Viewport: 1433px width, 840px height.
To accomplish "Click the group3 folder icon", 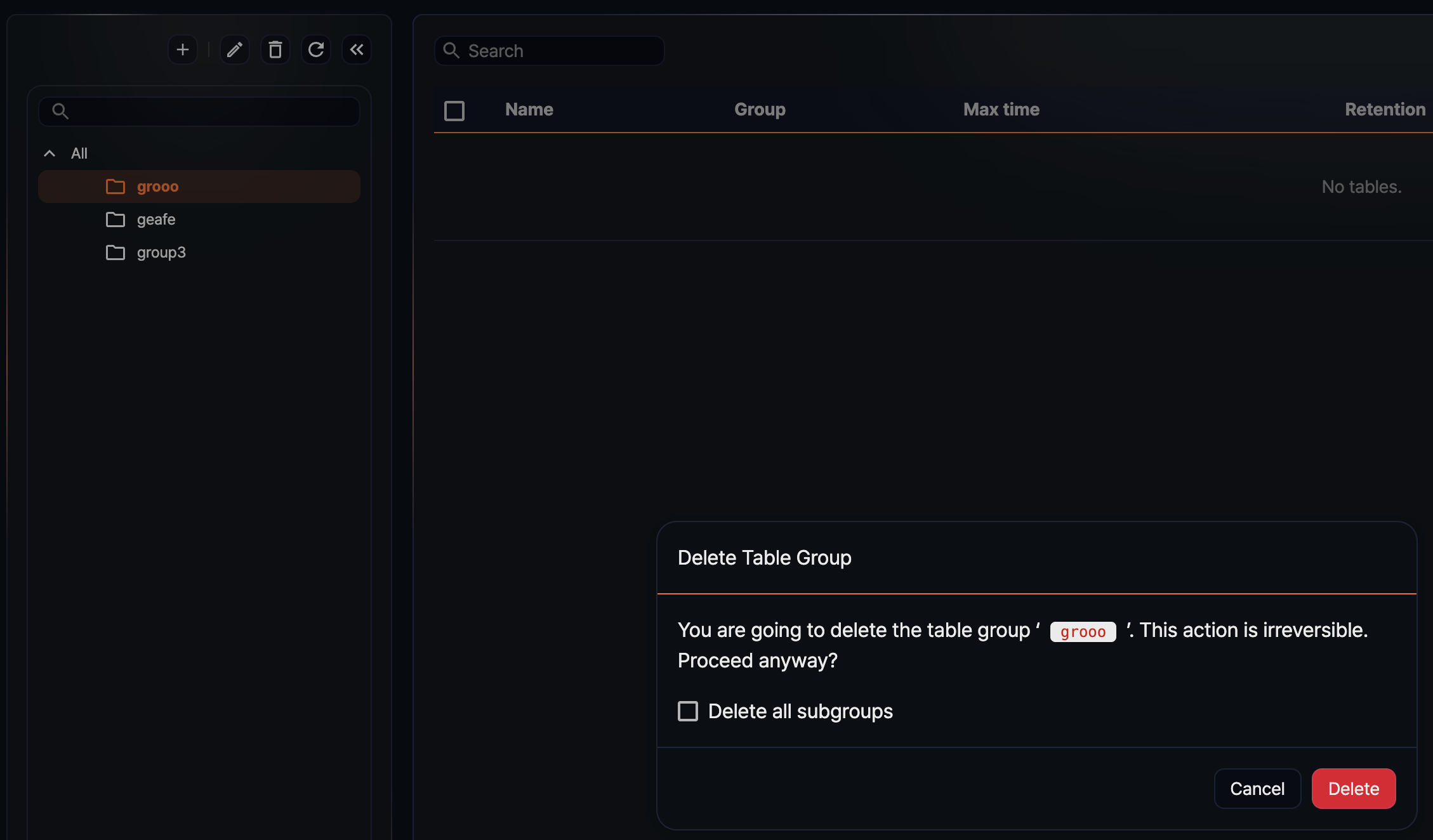I will [x=116, y=252].
